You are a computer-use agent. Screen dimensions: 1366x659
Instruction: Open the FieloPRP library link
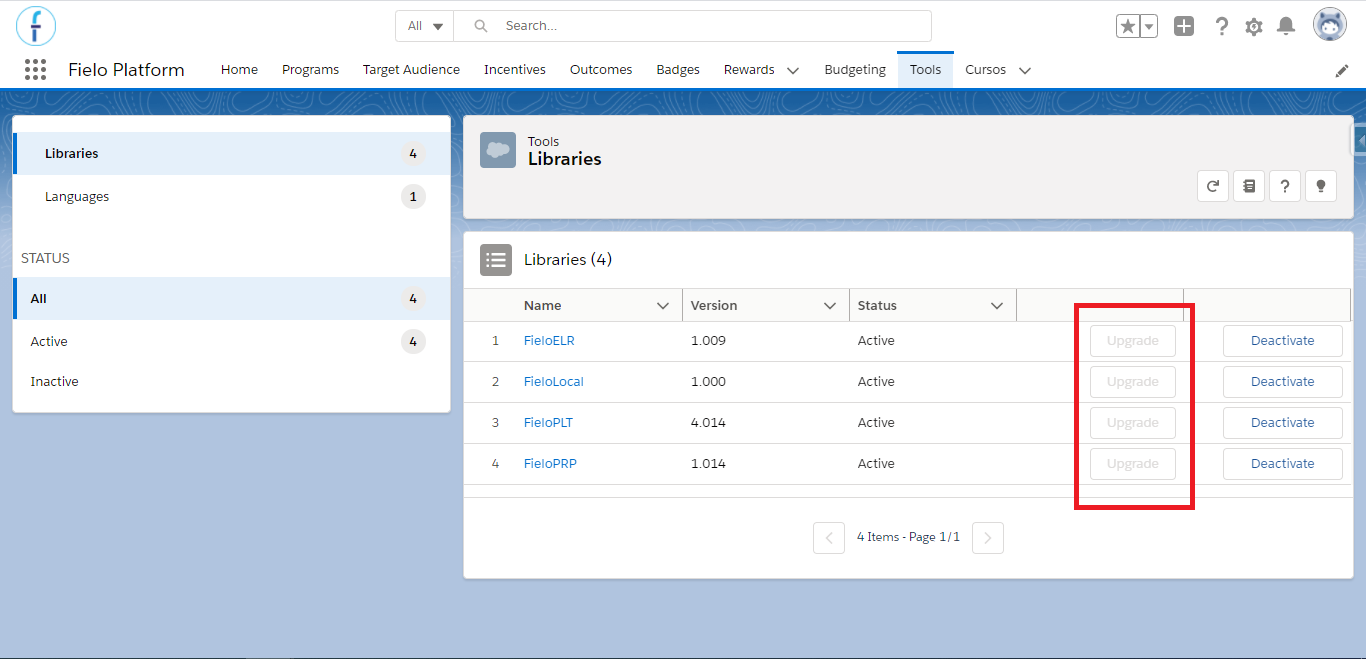pos(550,464)
